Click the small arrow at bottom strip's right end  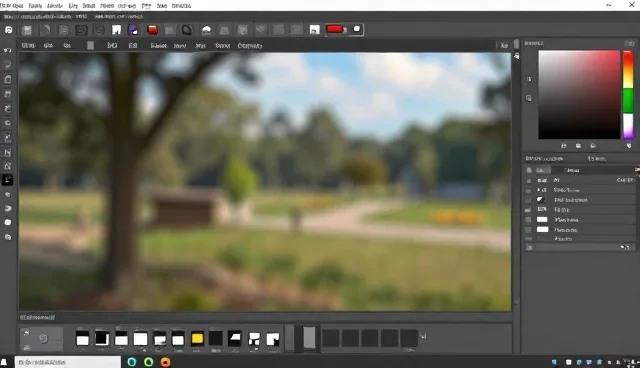point(423,337)
